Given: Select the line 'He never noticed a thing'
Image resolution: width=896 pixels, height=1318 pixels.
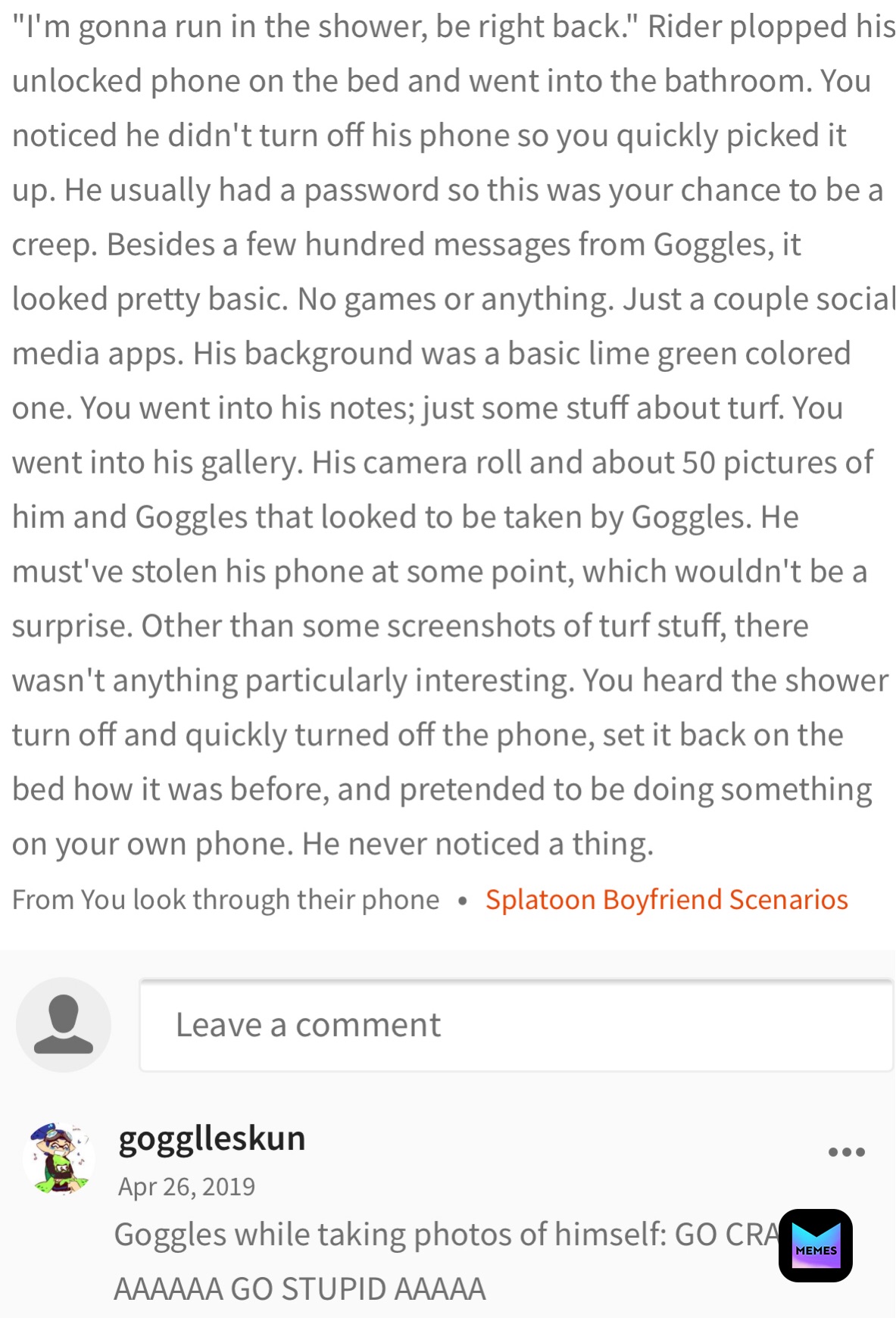Looking at the screenshot, I should 332,844.
